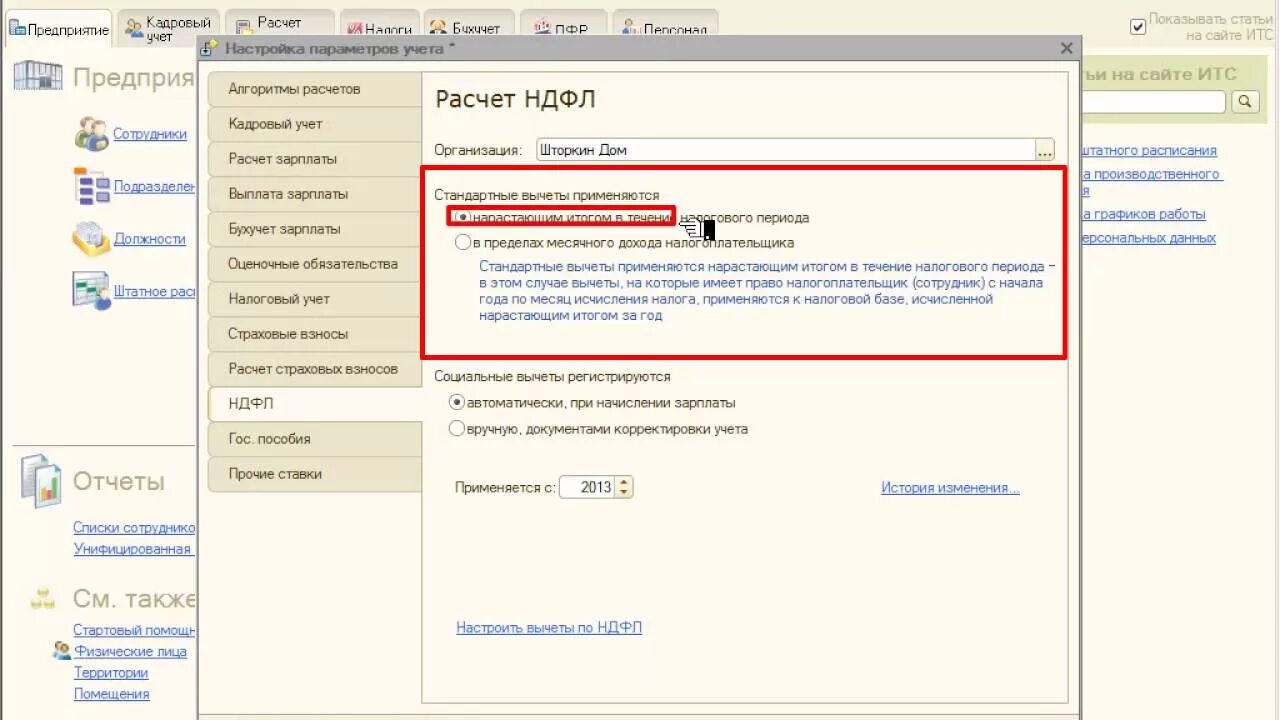Click the Должности icon
Viewport: 1280px width, 720px height.
tap(92, 239)
